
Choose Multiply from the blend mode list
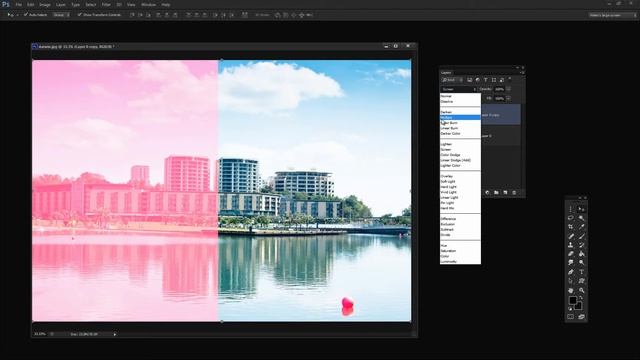(x=460, y=118)
